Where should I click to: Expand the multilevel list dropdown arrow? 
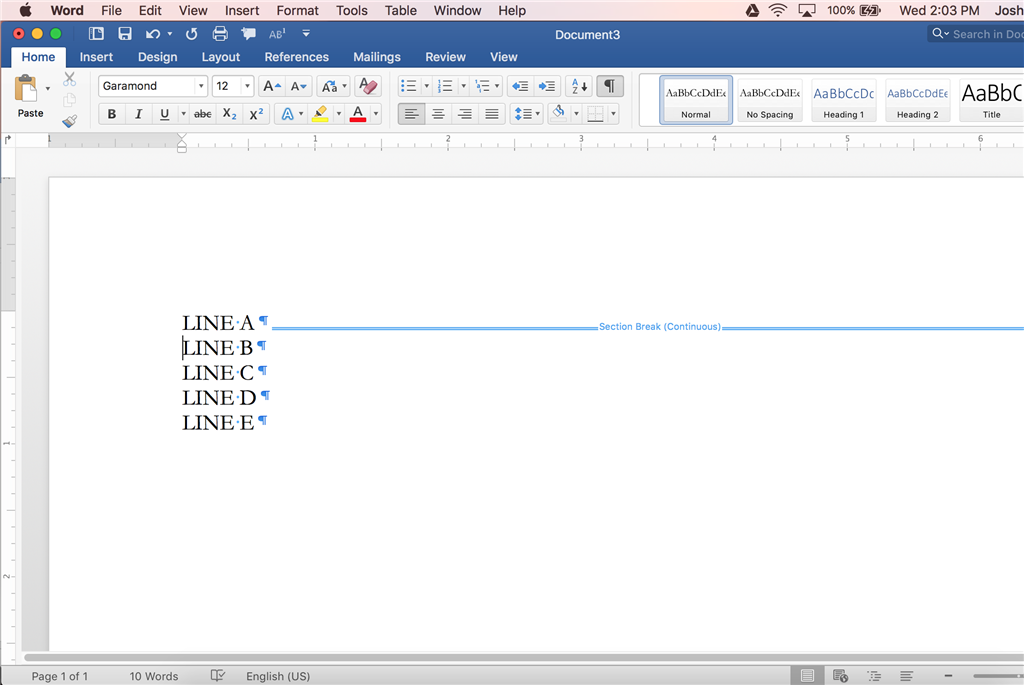coord(497,86)
